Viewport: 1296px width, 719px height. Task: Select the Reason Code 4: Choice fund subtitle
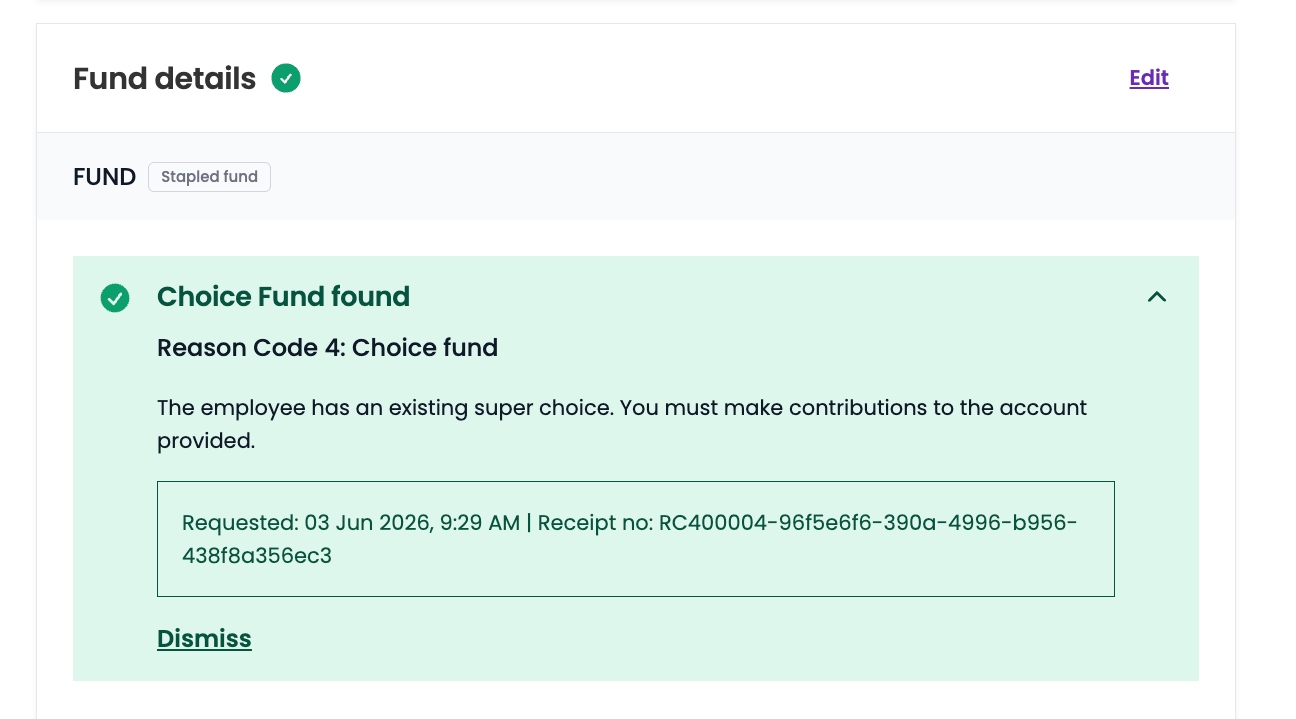327,348
